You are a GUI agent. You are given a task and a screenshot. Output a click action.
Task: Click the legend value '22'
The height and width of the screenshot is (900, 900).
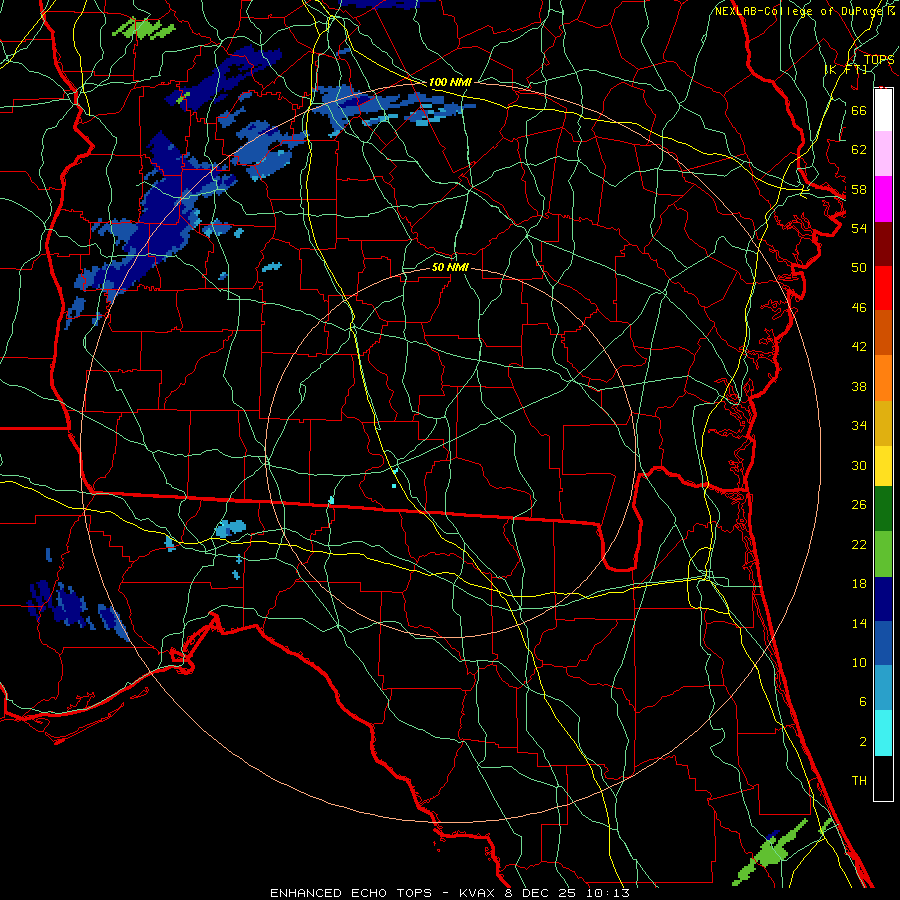pos(859,544)
